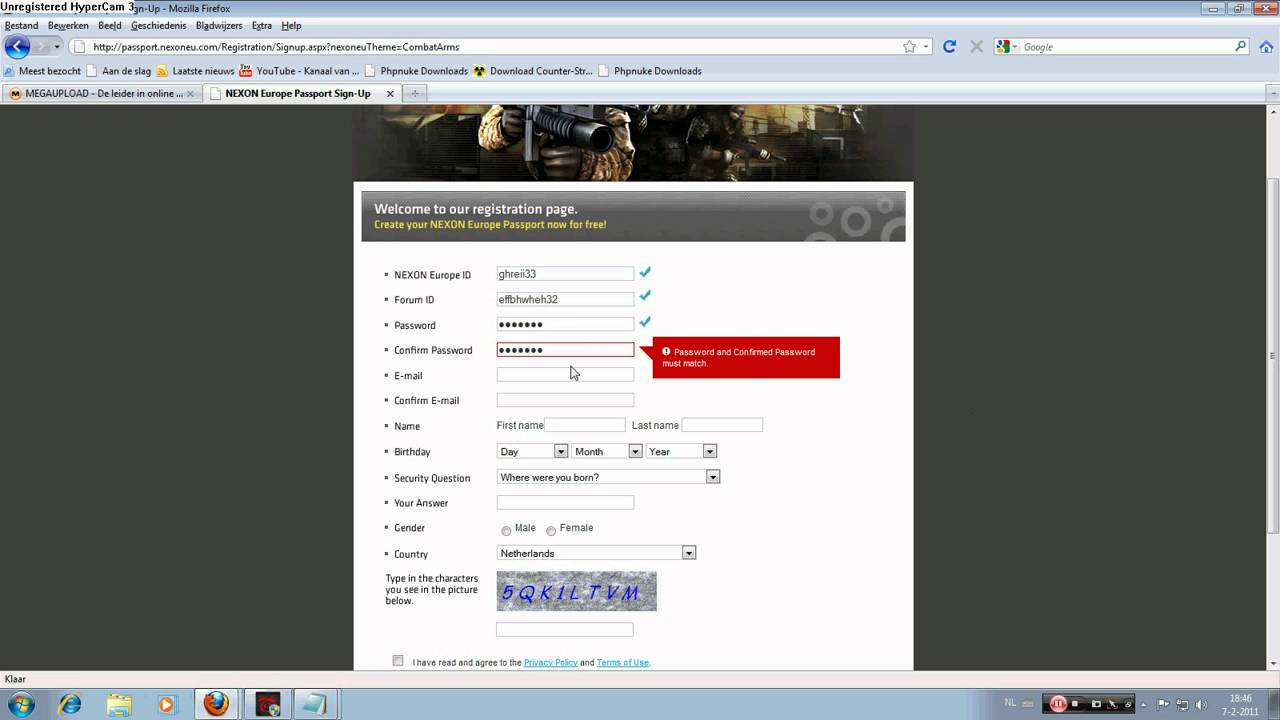The height and width of the screenshot is (720, 1280).
Task: Select the Male gender radio button
Action: tap(506, 530)
